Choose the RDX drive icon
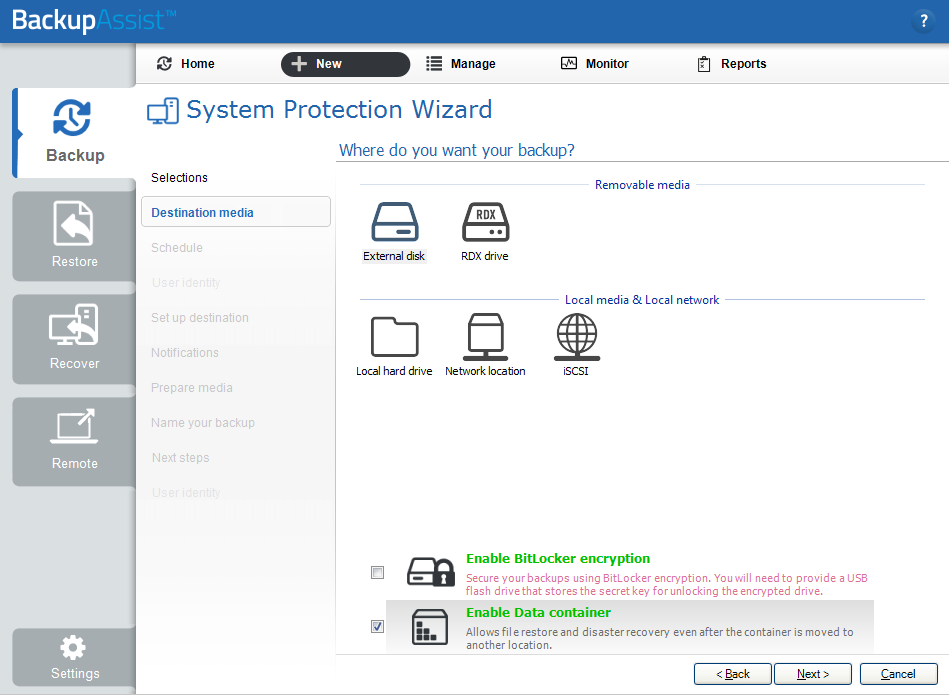This screenshot has width=949, height=695. click(x=485, y=223)
